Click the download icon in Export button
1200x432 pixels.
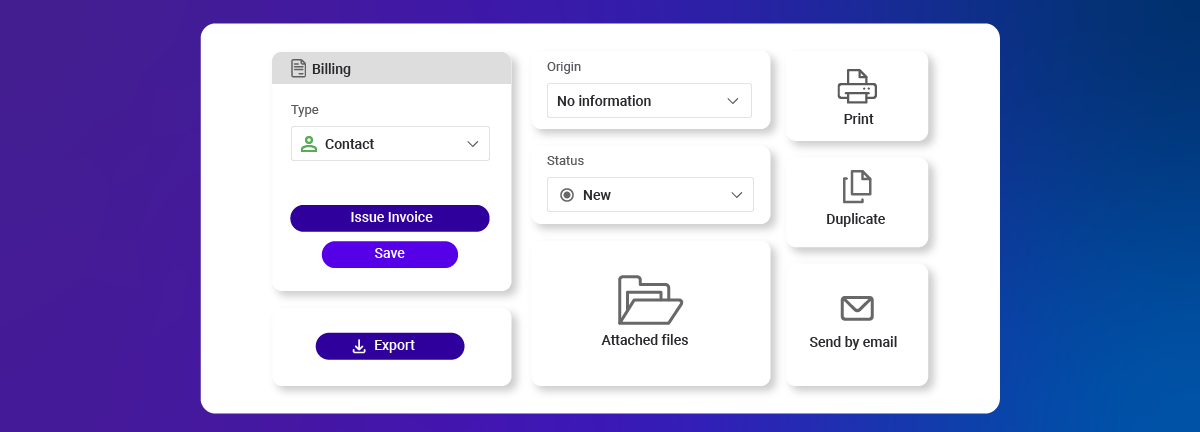(360, 346)
